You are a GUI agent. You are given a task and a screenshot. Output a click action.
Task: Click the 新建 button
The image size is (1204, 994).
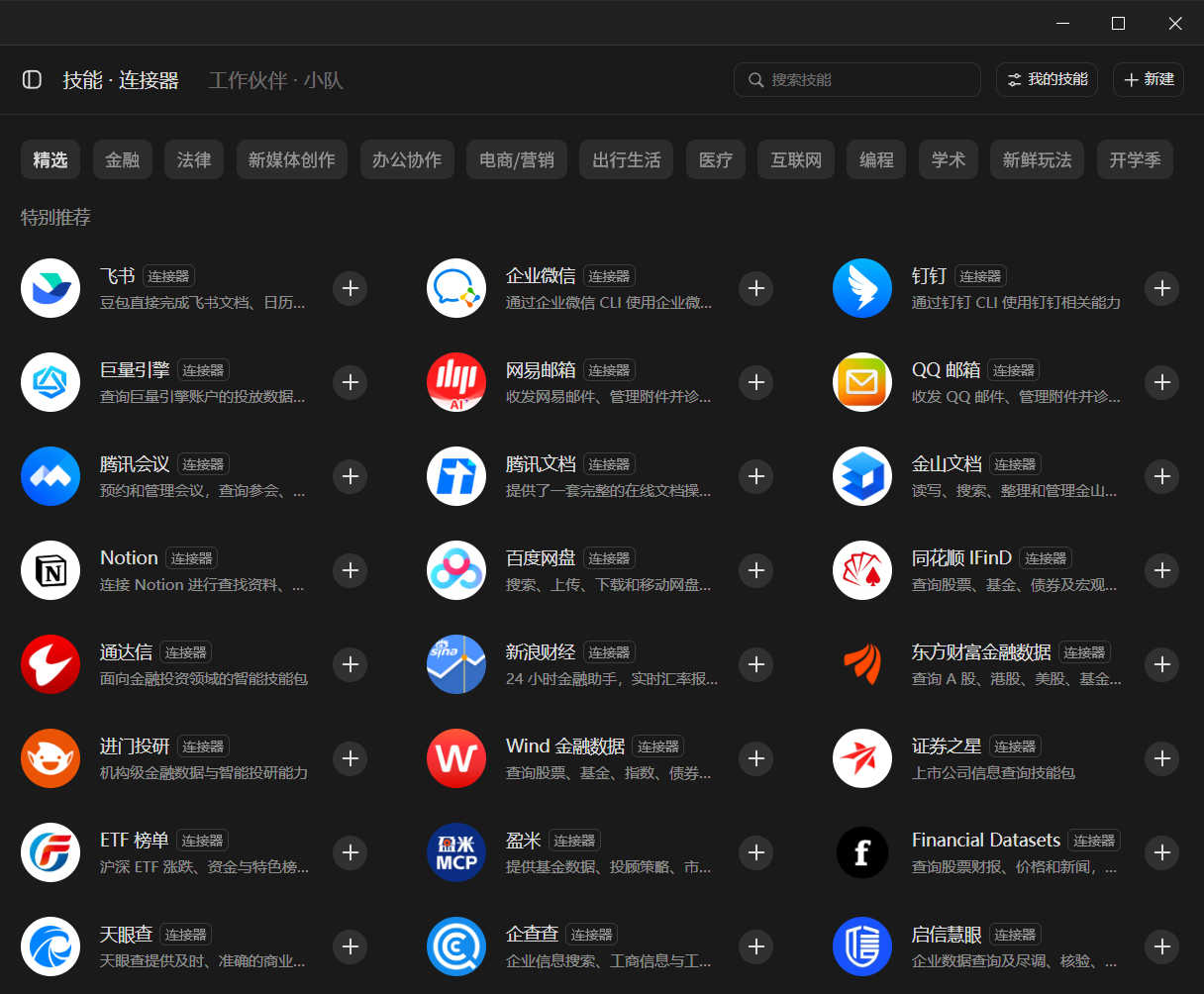(x=1149, y=79)
